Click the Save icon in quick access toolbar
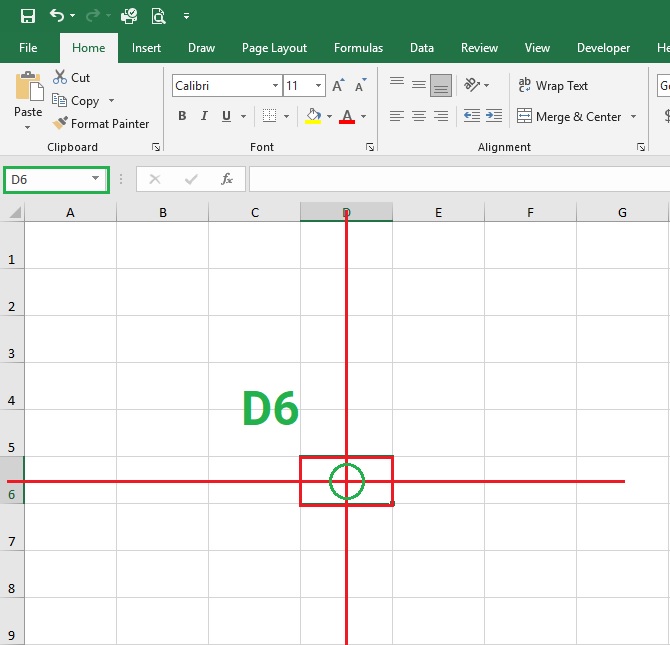 (28, 16)
